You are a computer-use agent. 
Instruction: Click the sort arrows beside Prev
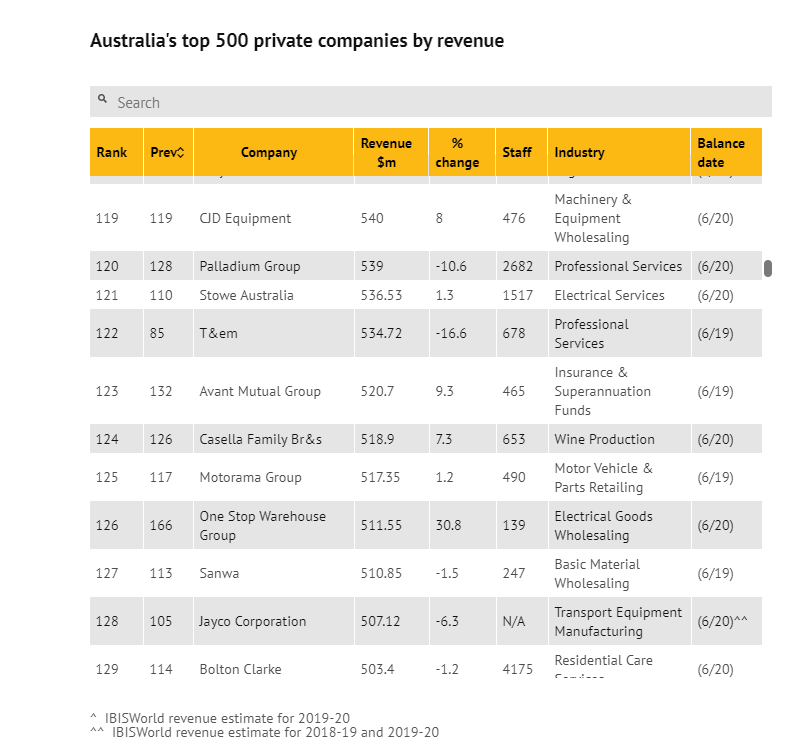pyautogui.click(x=180, y=153)
